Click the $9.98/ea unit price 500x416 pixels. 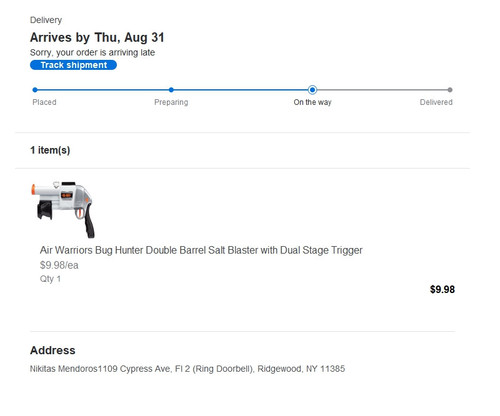click(59, 265)
